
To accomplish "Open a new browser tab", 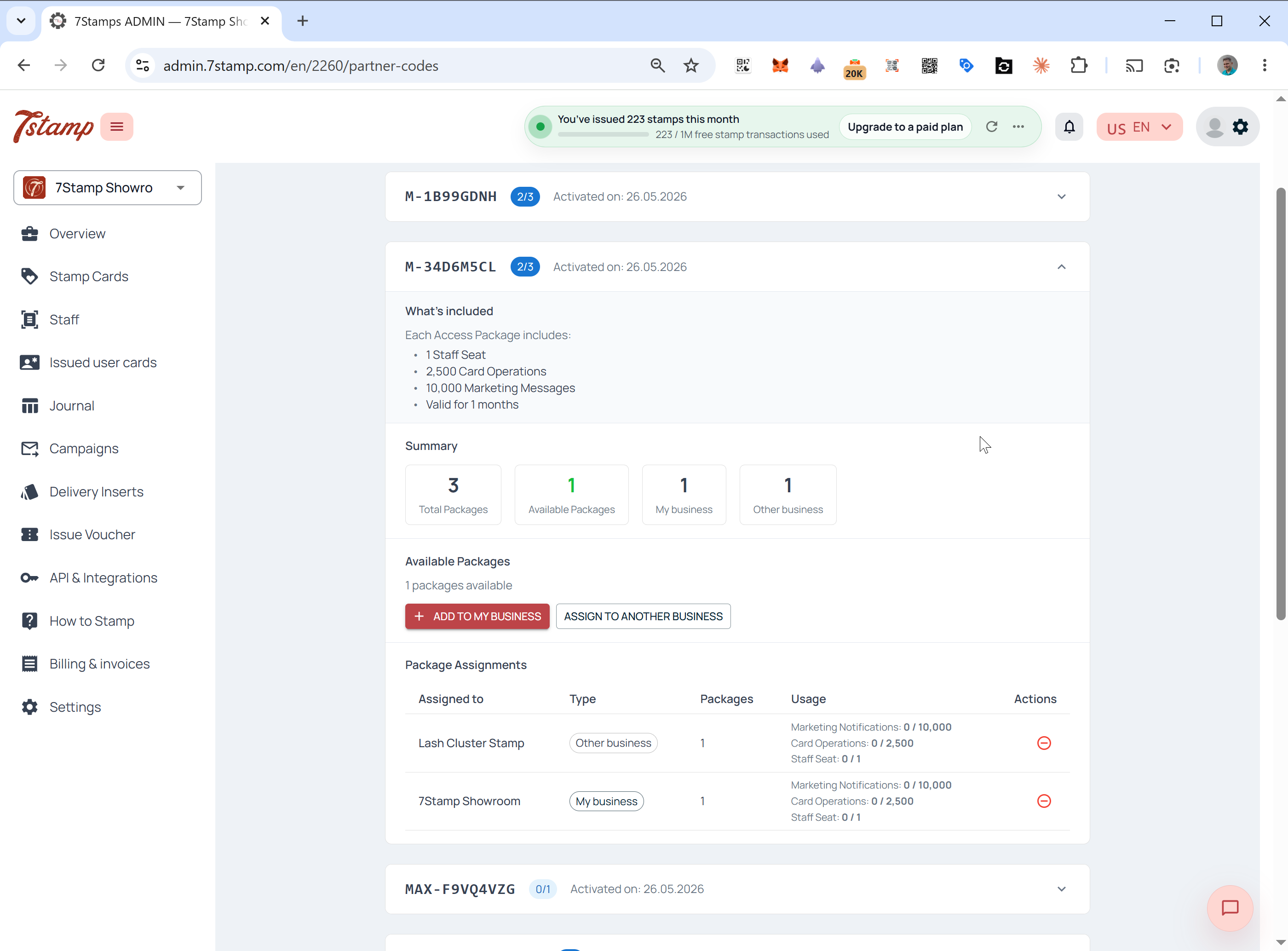I will coord(302,21).
